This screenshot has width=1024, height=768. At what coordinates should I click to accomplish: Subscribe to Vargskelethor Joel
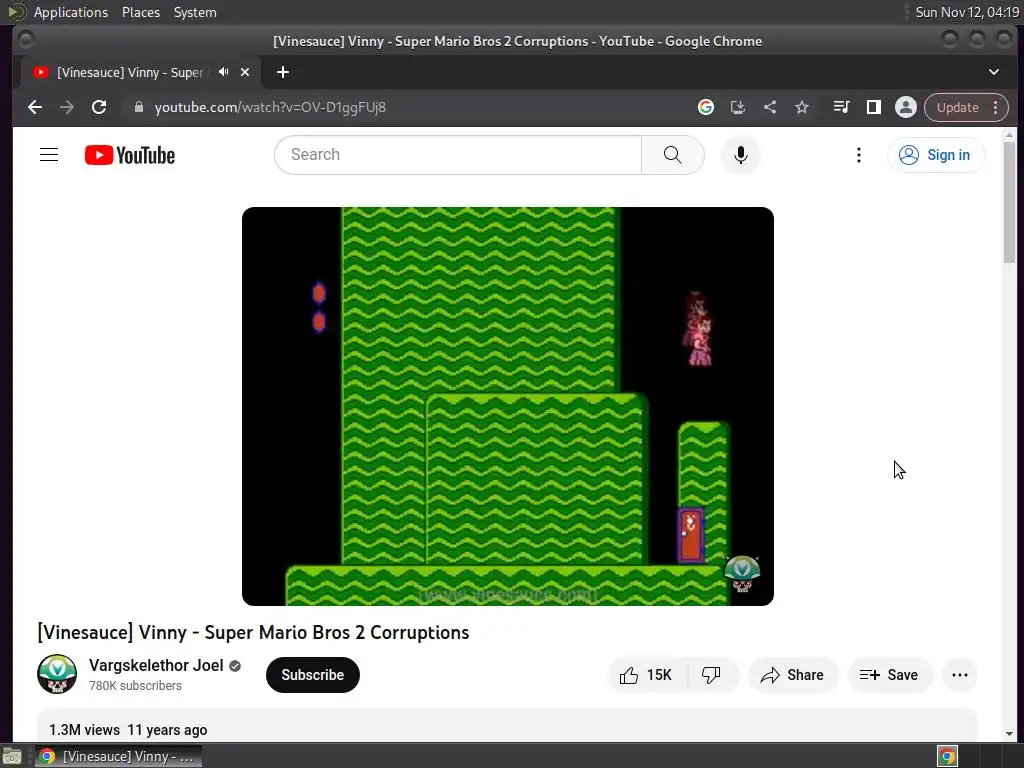click(313, 675)
